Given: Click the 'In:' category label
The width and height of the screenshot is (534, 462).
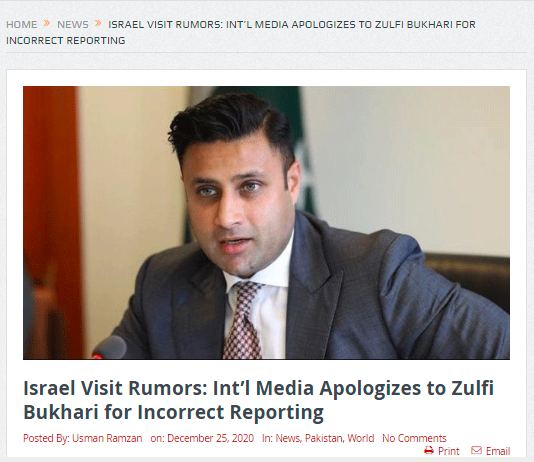Looking at the screenshot, I should [x=268, y=438].
